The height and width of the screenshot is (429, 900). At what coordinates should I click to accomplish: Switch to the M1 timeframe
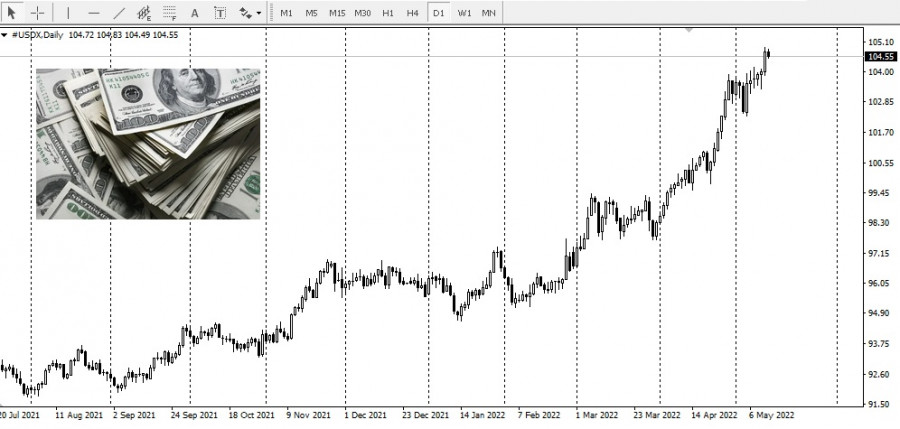coord(286,13)
